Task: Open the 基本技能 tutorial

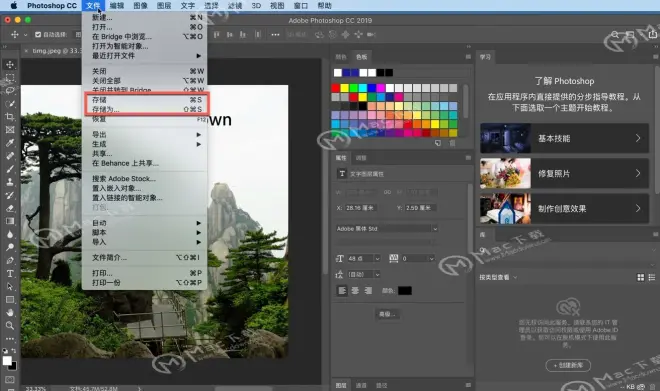Action: 564,138
